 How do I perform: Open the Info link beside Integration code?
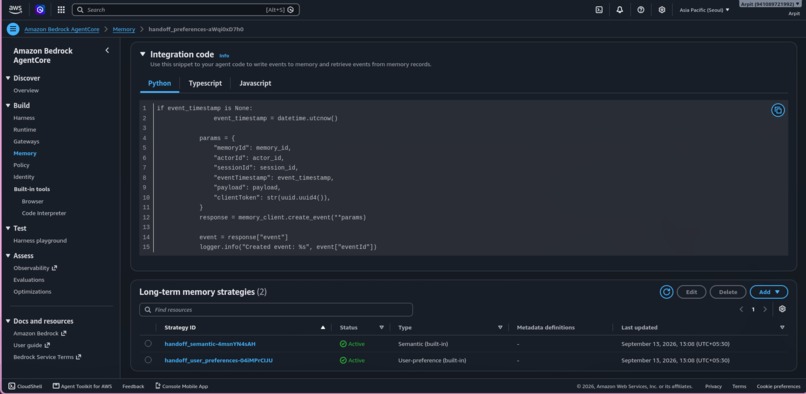pyautogui.click(x=224, y=55)
